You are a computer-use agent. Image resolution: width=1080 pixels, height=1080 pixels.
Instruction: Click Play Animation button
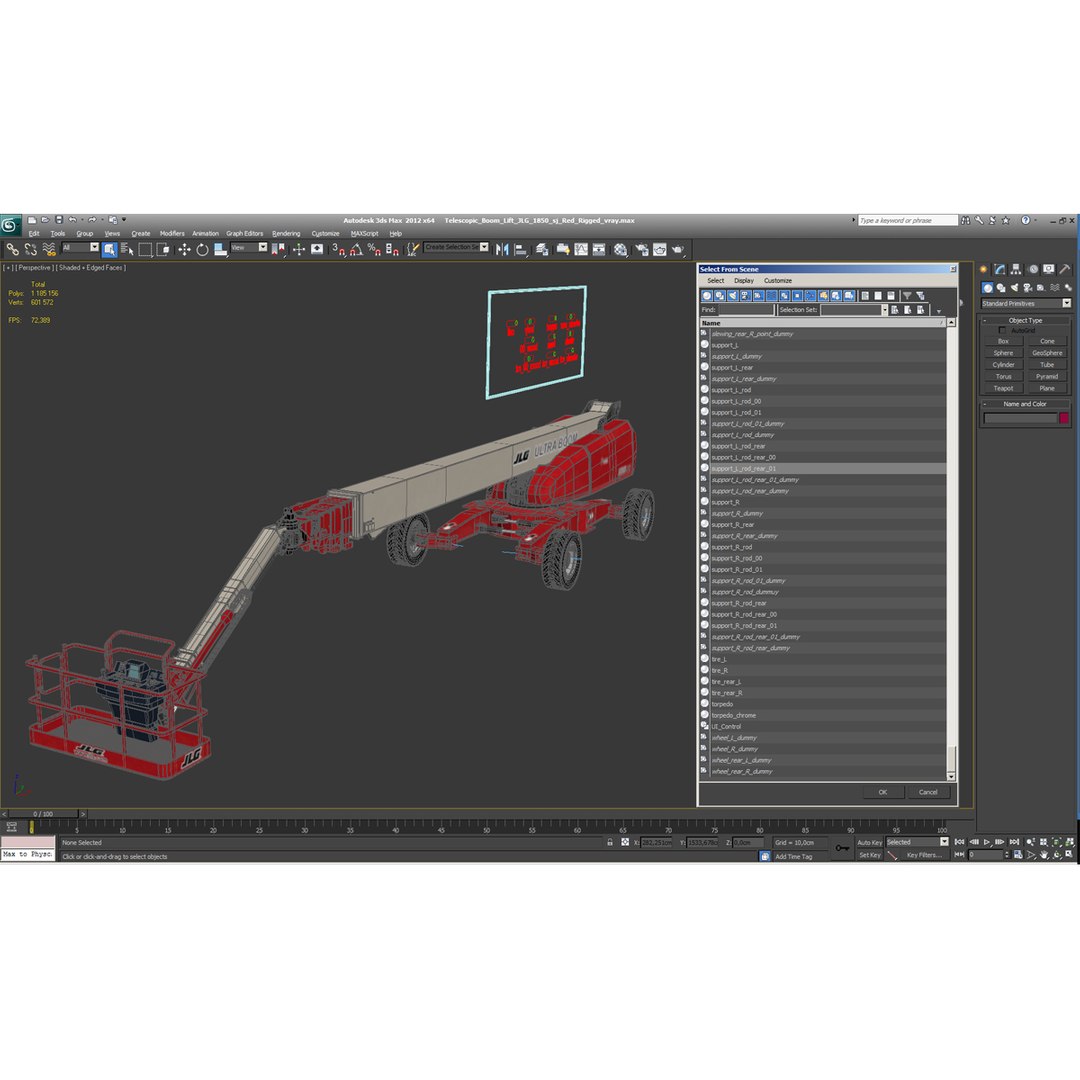(987, 842)
